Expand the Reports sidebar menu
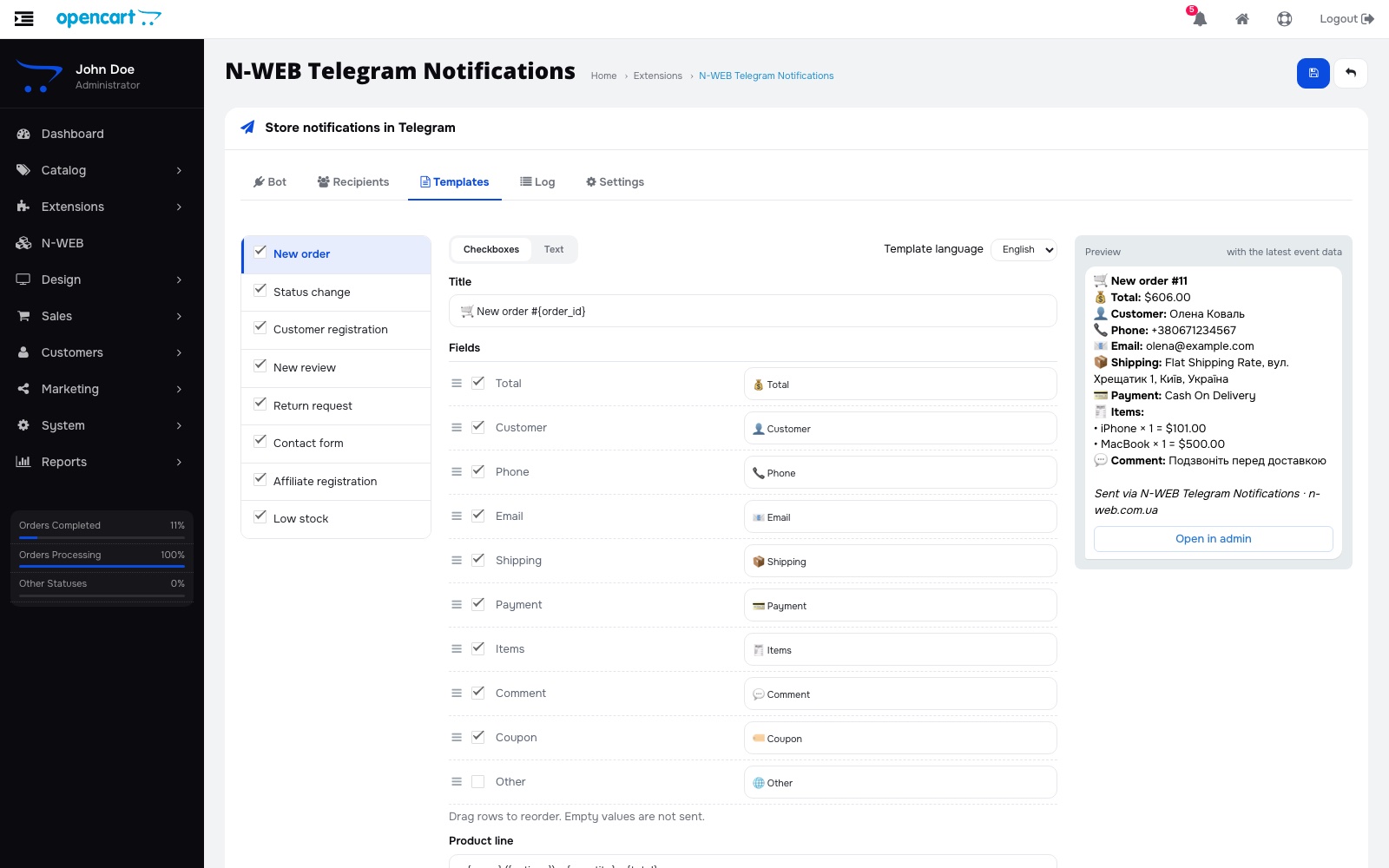This screenshot has width=1389, height=868. 102,462
